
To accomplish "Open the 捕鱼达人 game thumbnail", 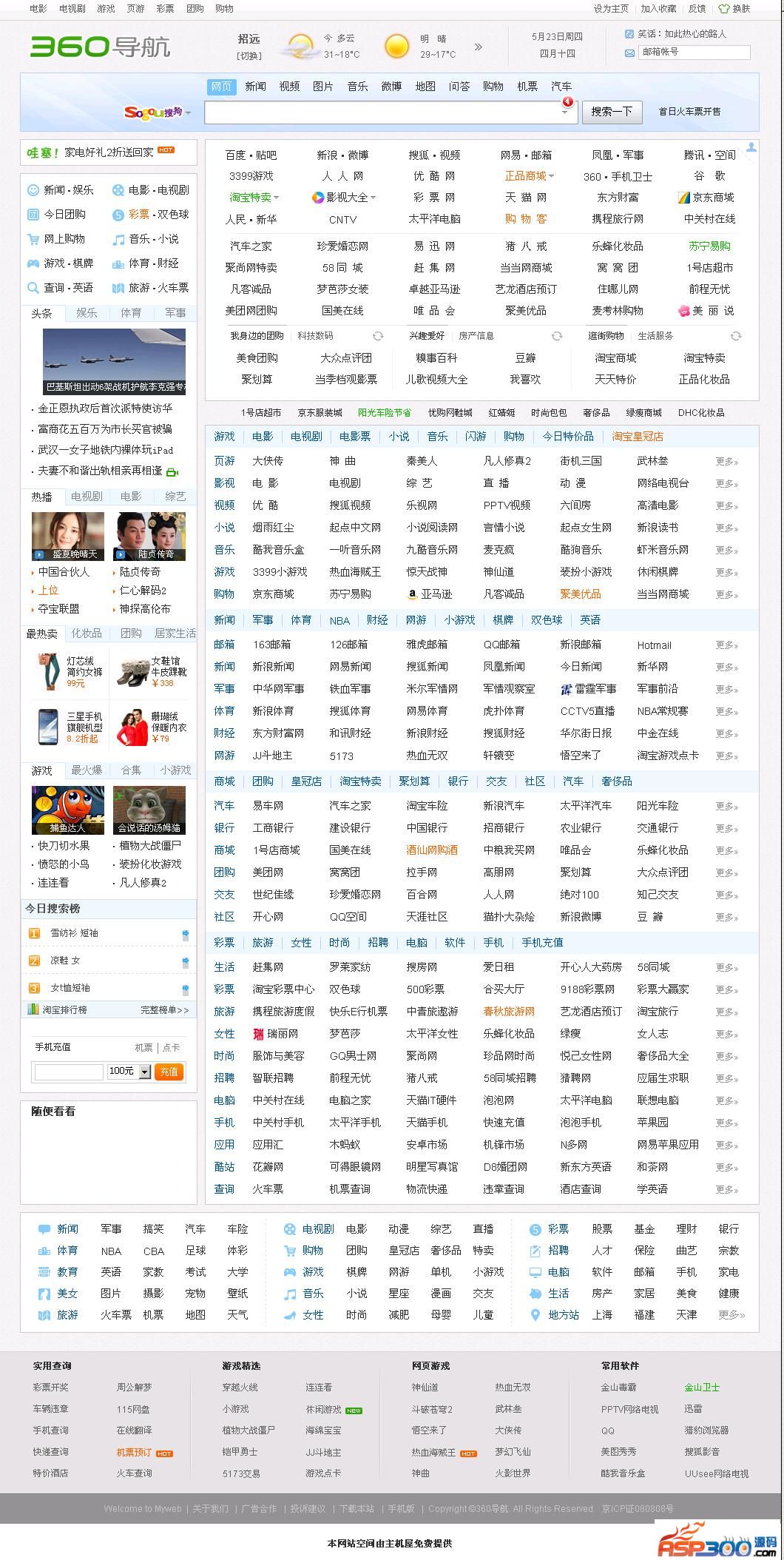I will pyautogui.click(x=68, y=810).
